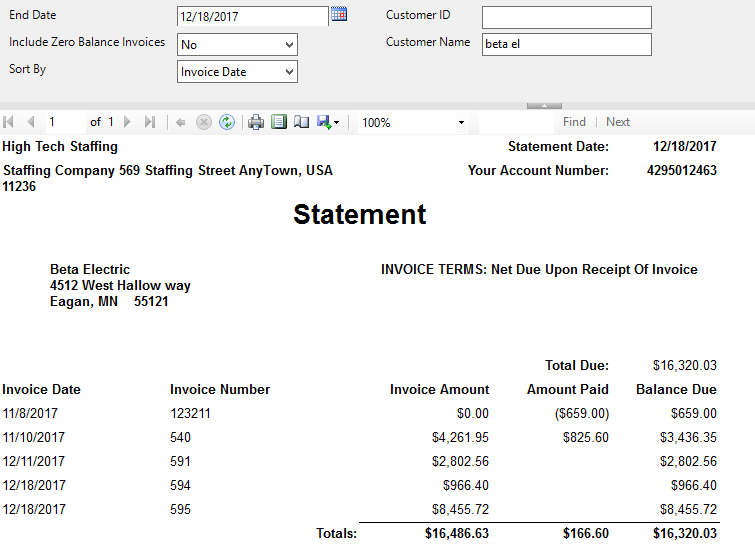Click the current page number box

click(65, 122)
